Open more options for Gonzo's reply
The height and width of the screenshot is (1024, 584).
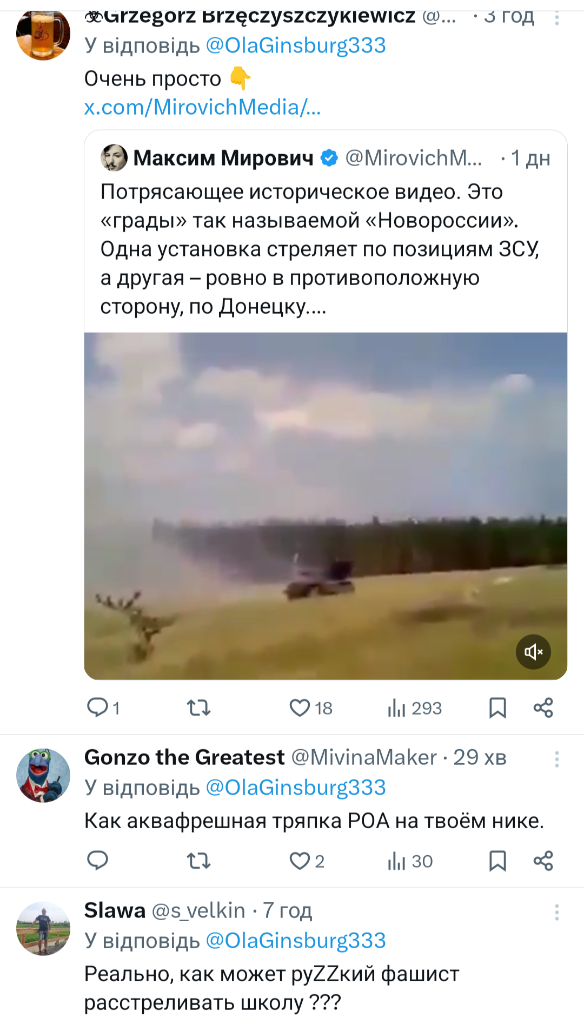(x=557, y=759)
